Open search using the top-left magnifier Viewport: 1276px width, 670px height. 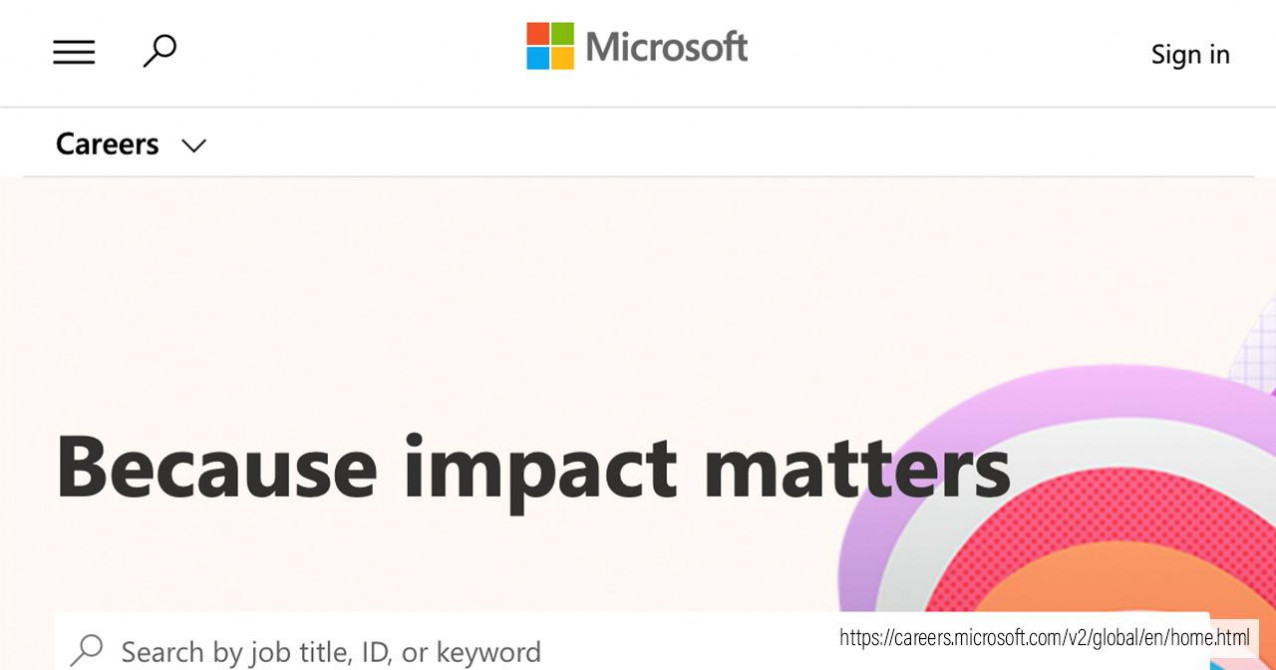click(x=159, y=50)
